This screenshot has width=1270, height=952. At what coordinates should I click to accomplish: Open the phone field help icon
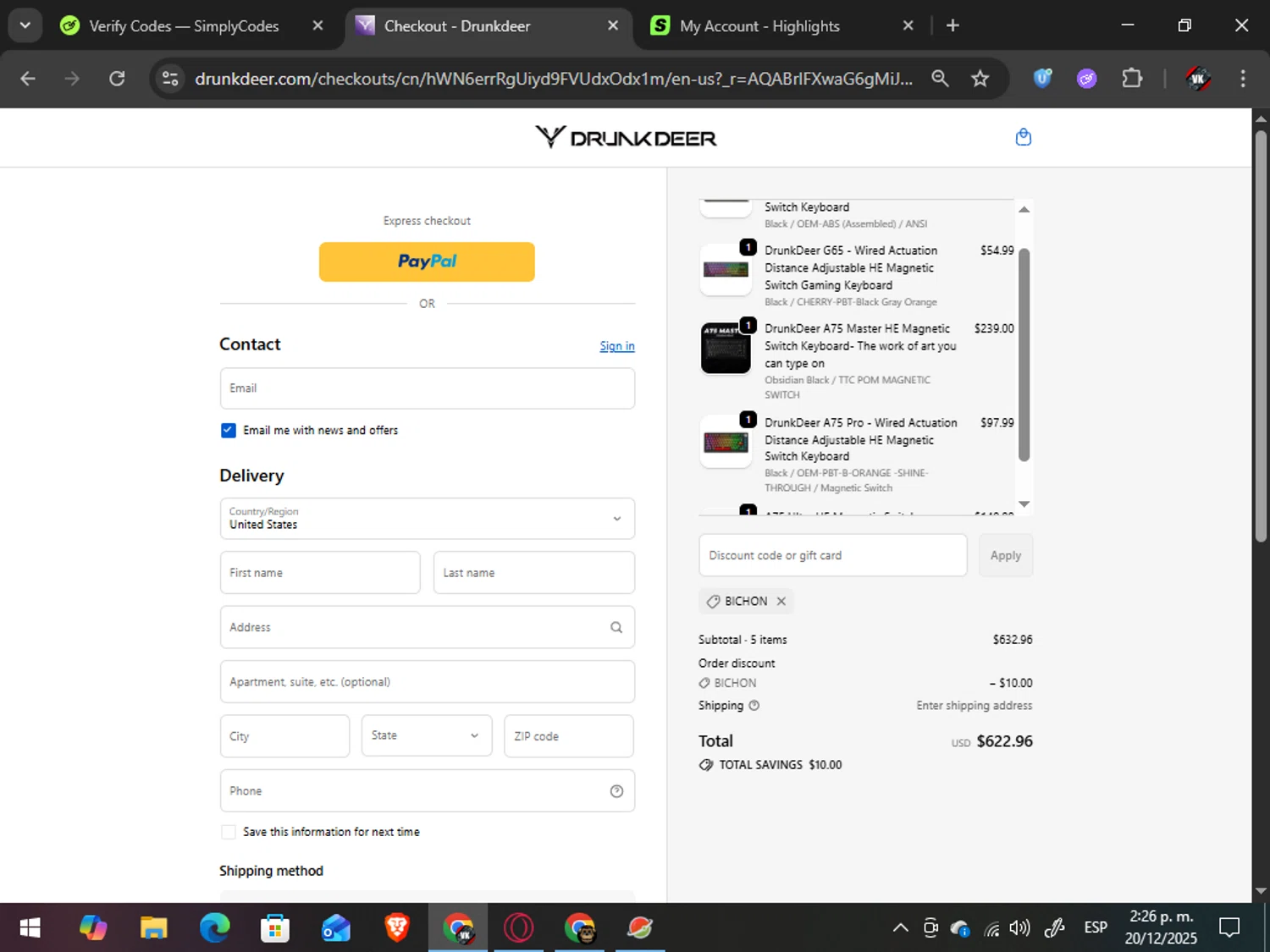click(616, 790)
